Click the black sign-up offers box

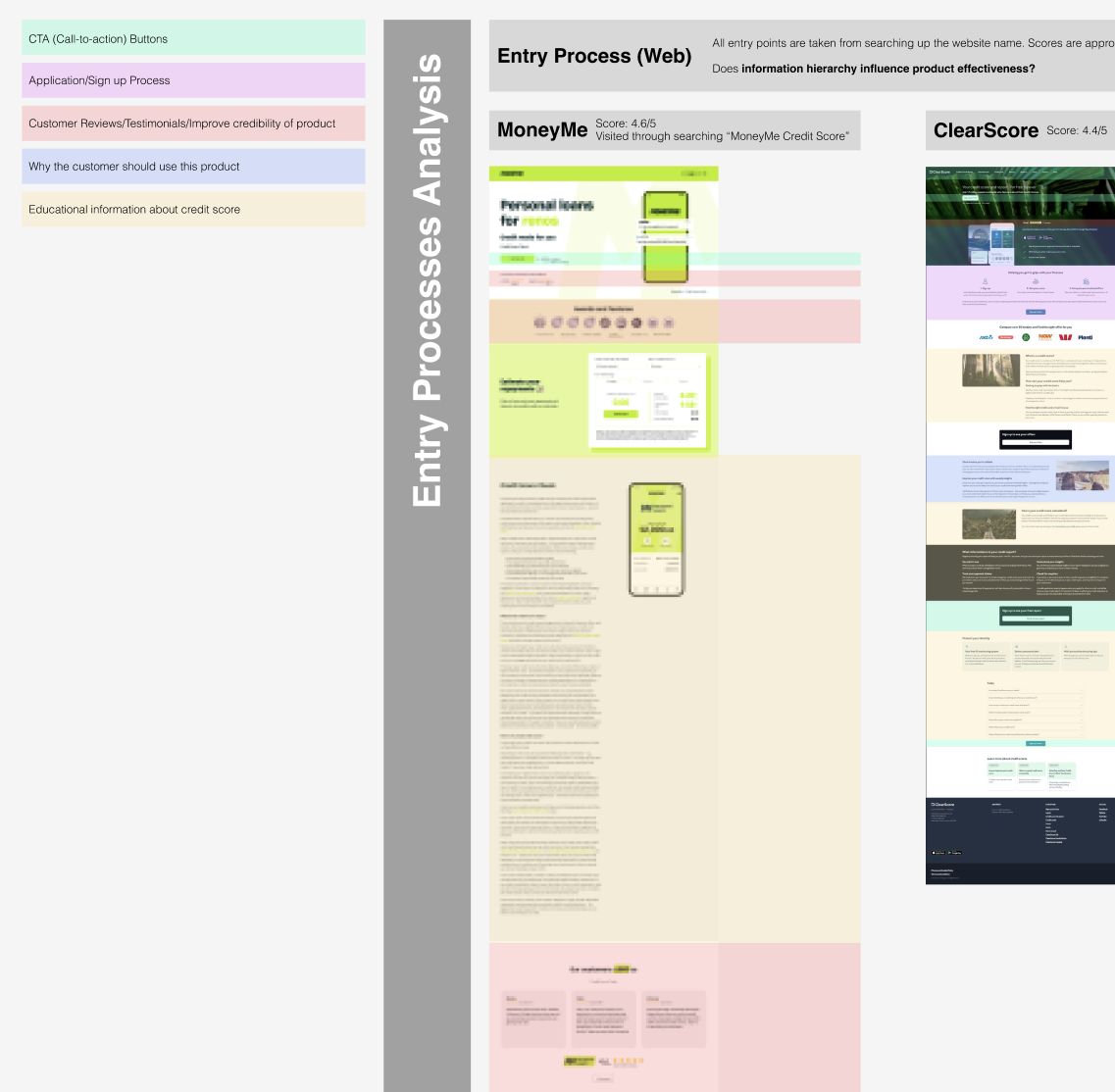coord(1036,439)
